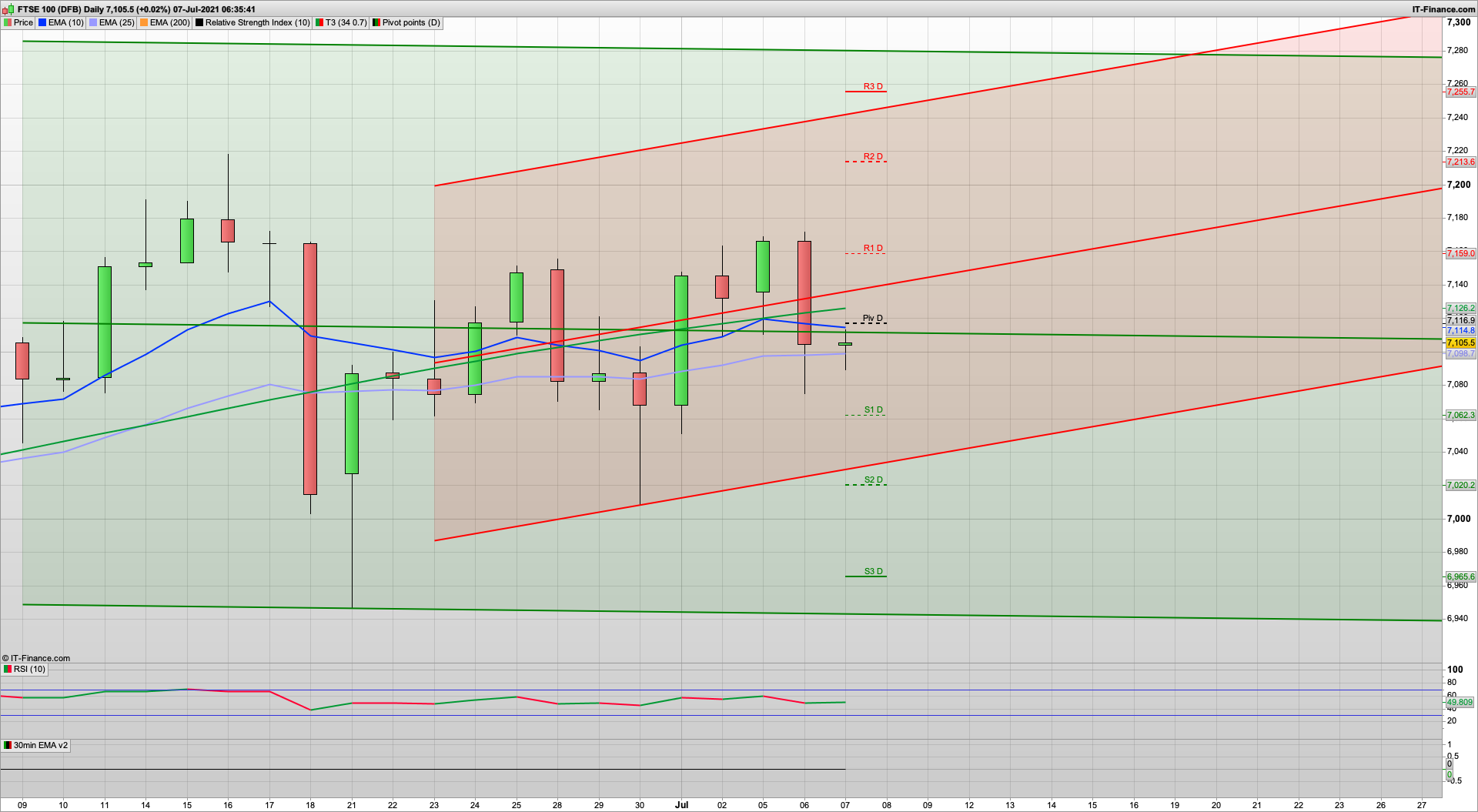This screenshot has width=1478, height=812.
Task: Click the black icon on Relative Strength Index (10)
Action: click(199, 23)
